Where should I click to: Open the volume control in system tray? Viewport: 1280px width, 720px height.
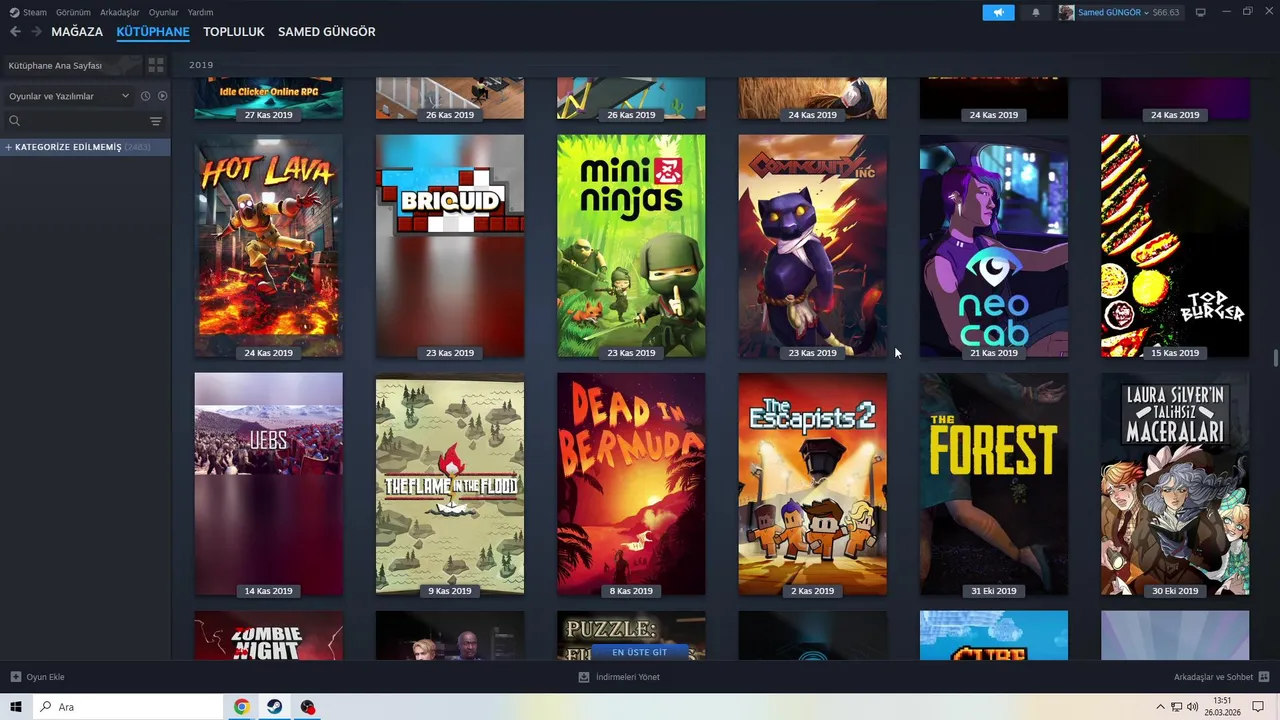pos(1192,707)
